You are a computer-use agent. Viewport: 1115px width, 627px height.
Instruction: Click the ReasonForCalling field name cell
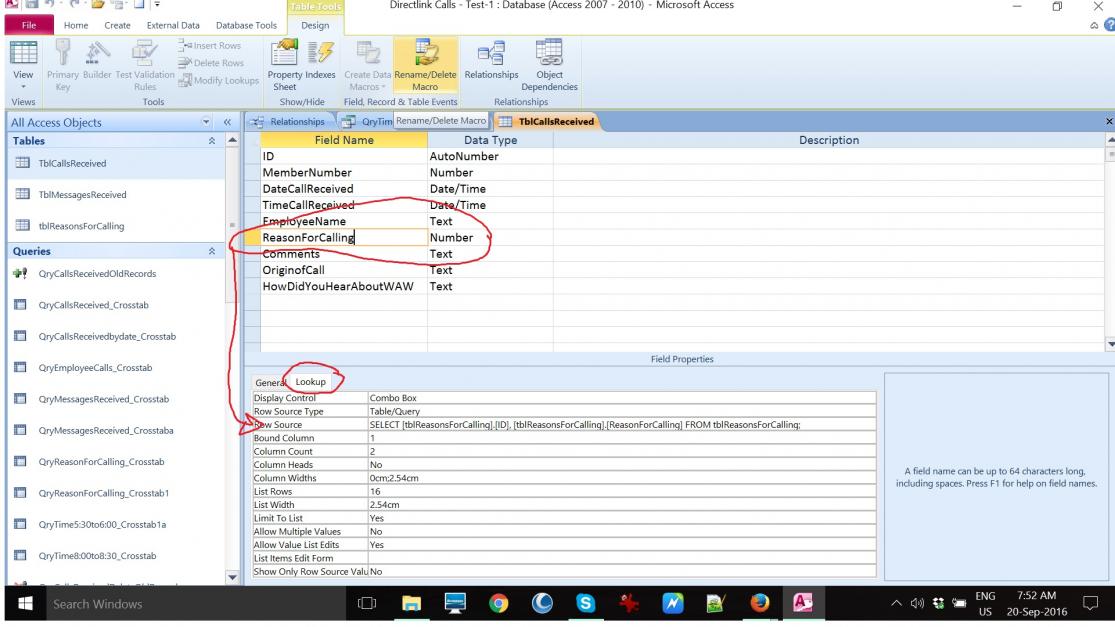343,237
